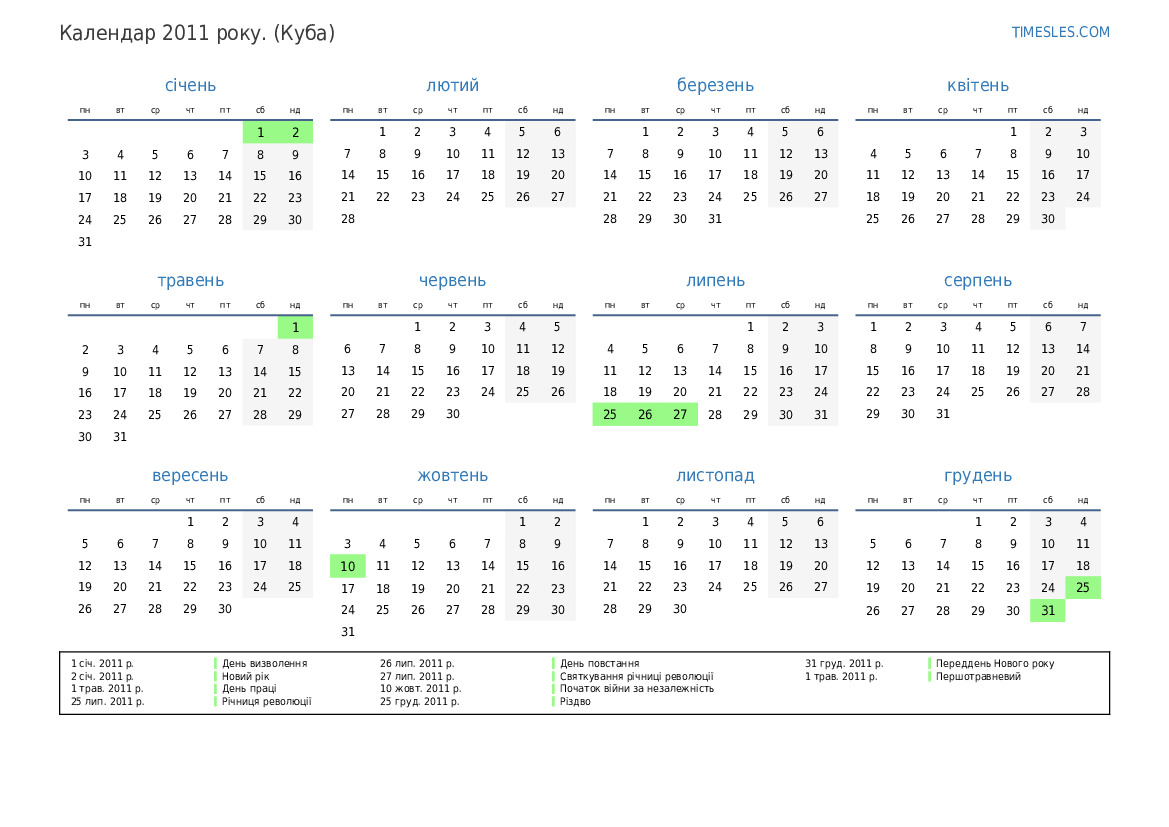Click date 31 in серпень

[x=942, y=414]
